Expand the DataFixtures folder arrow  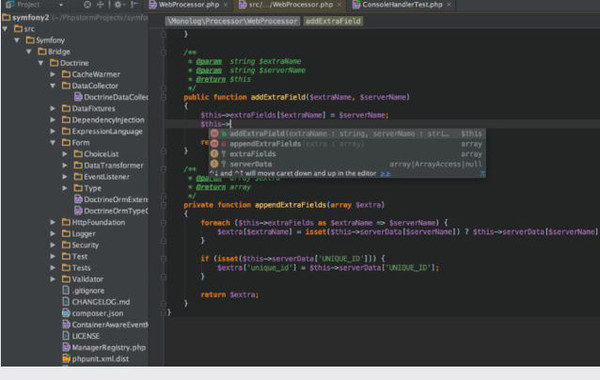tap(53, 108)
